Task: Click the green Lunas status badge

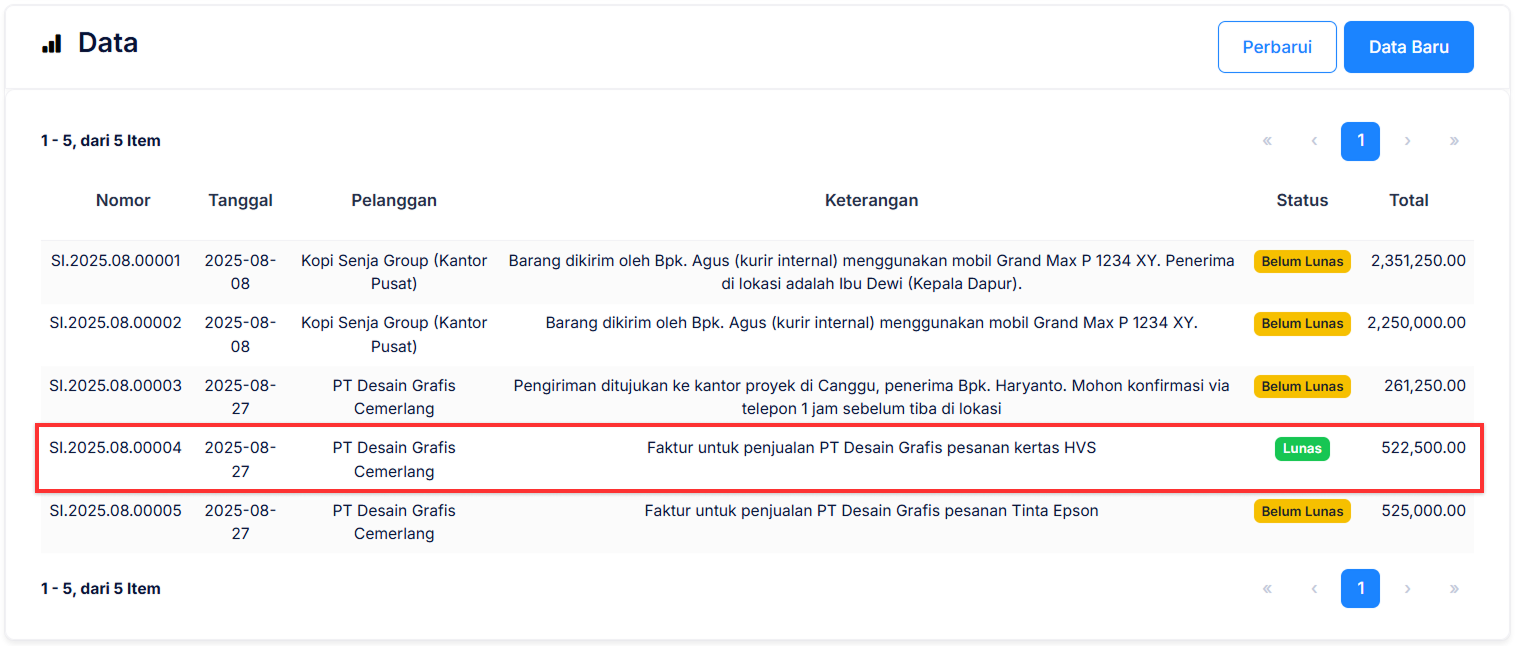Action: [x=1302, y=449]
